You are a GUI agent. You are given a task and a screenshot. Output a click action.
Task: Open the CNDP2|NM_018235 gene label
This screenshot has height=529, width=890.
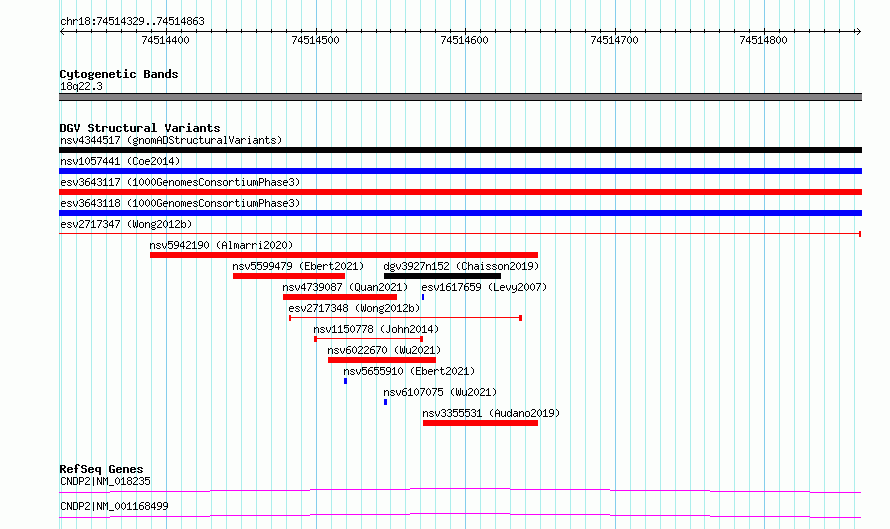(x=105, y=481)
